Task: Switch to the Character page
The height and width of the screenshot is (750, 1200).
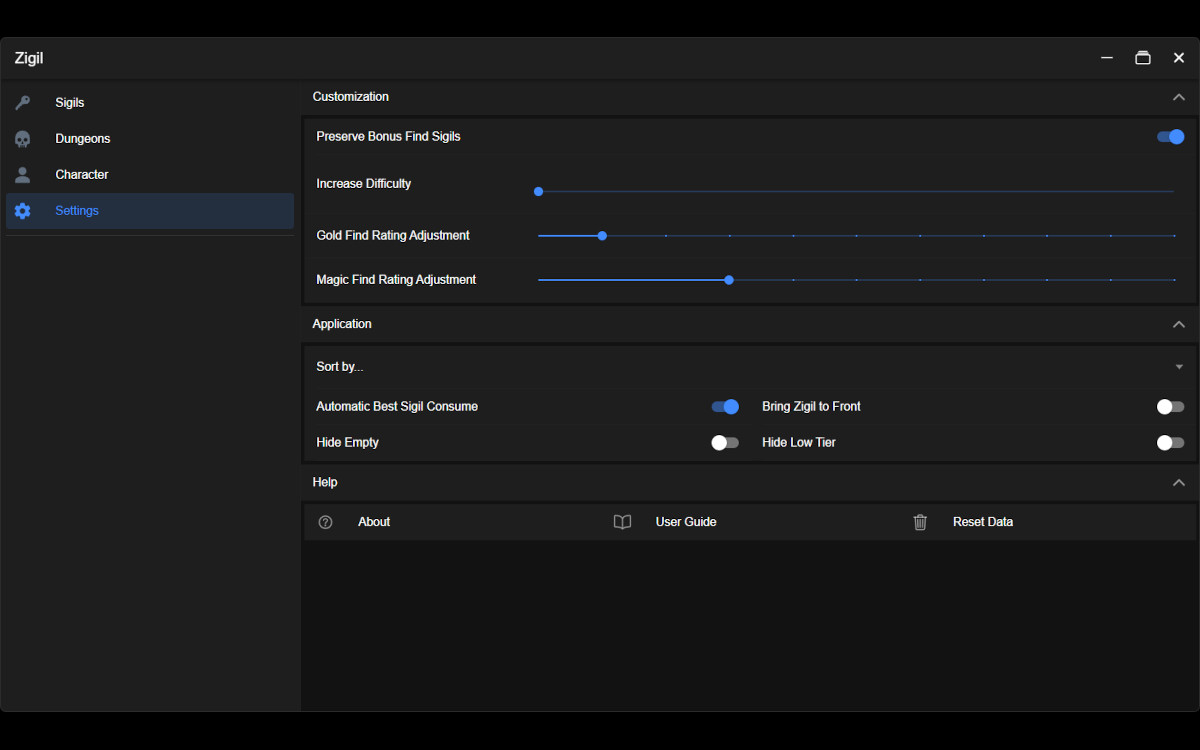Action: pyautogui.click(x=82, y=175)
